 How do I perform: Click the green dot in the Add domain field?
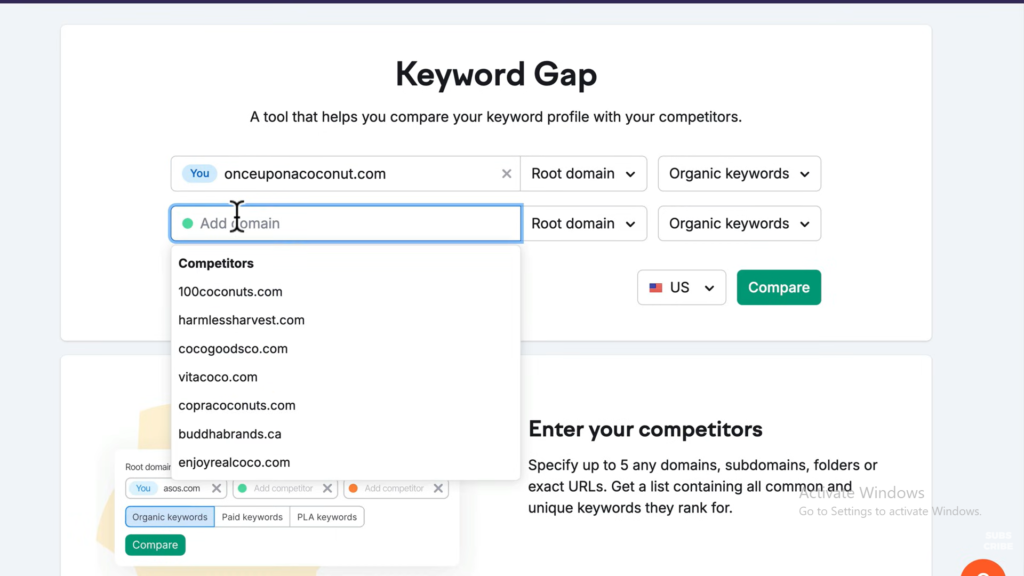tap(187, 224)
